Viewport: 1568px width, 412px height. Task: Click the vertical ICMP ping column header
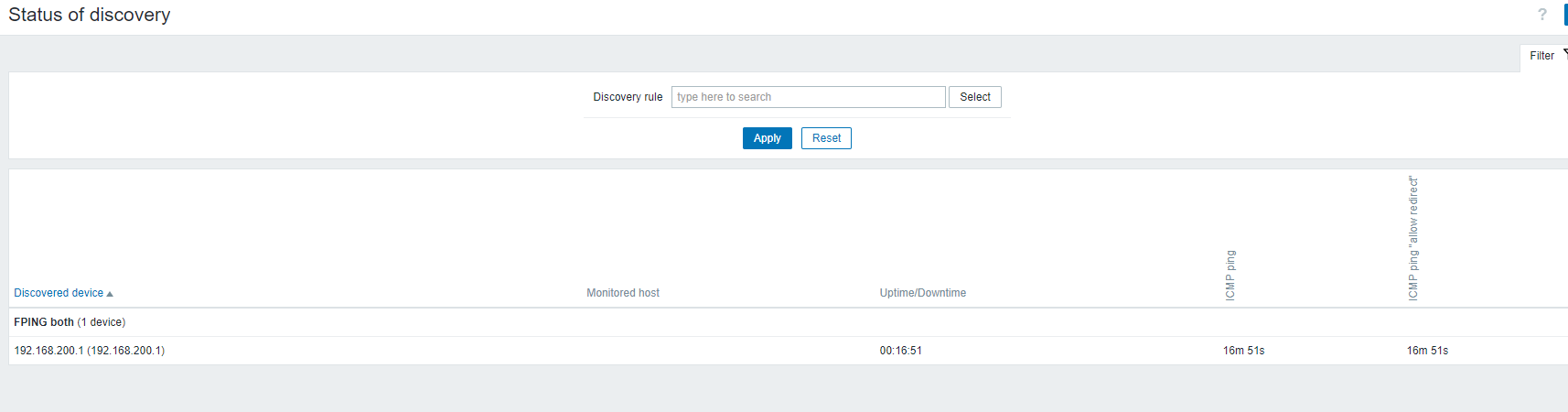pyautogui.click(x=1230, y=275)
